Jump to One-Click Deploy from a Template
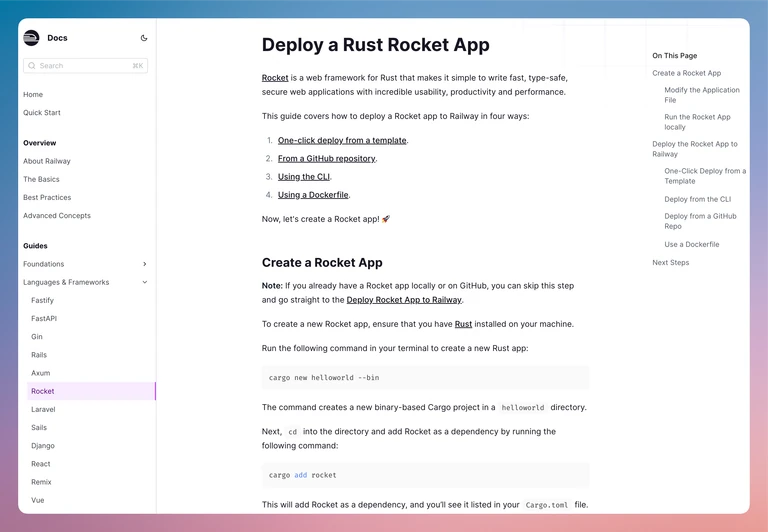This screenshot has height=532, width=768. click(705, 176)
